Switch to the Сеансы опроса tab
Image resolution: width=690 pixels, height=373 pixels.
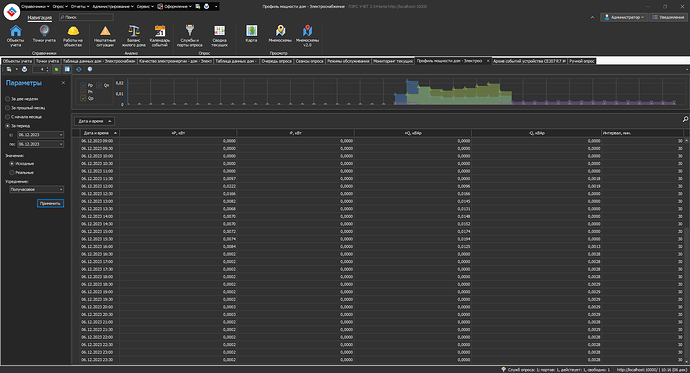click(309, 61)
